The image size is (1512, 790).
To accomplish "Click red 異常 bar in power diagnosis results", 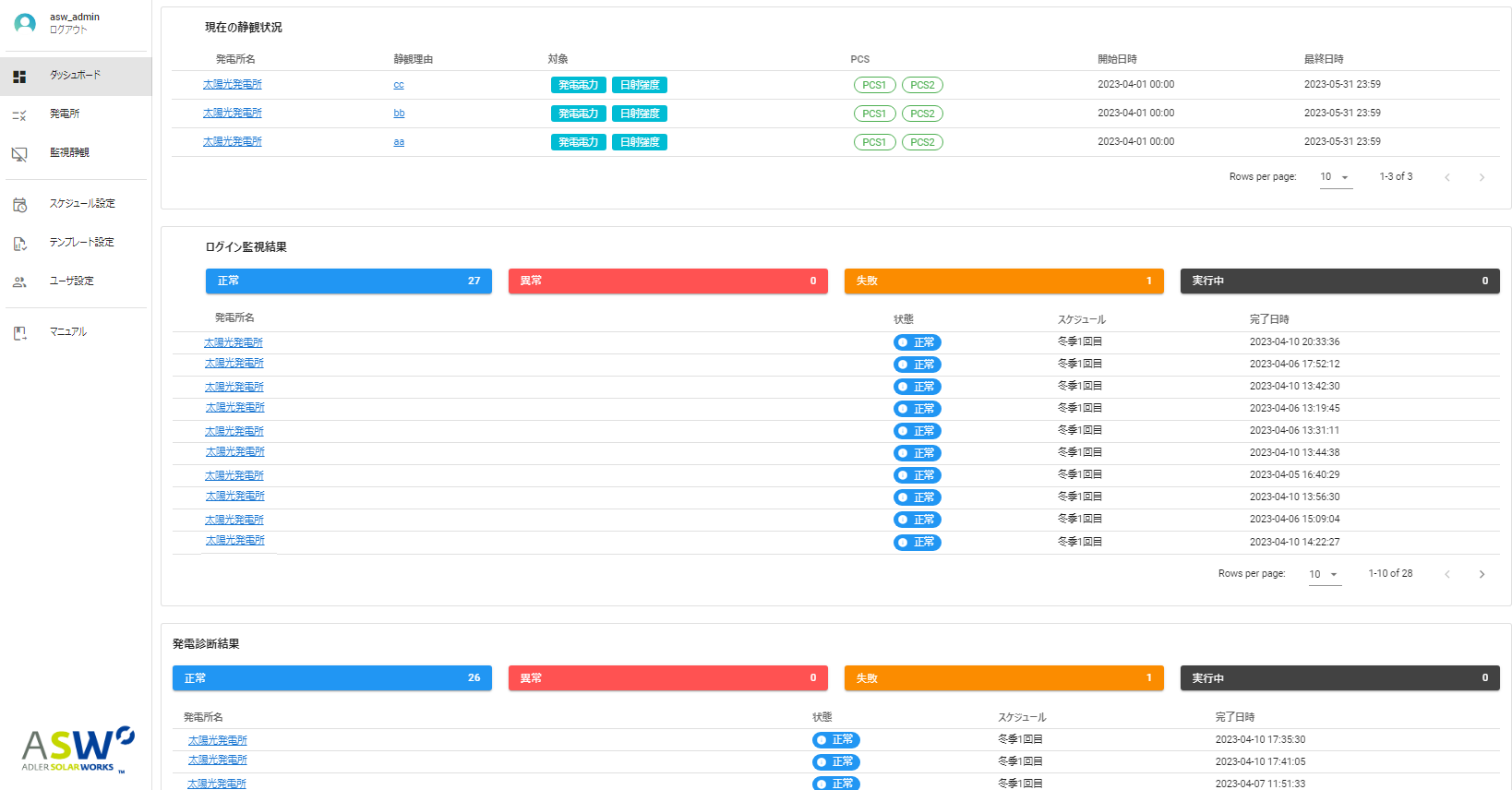I will [x=667, y=678].
